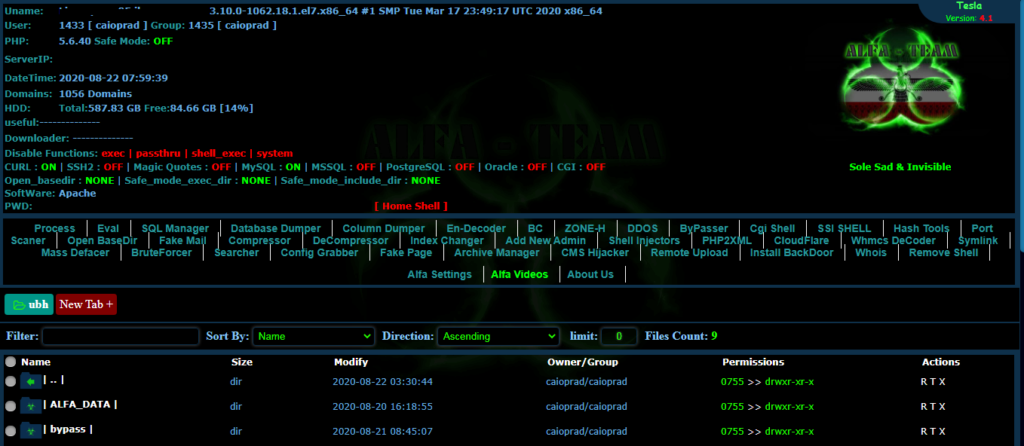
Task: Click the limit number field
Action: 618,337
